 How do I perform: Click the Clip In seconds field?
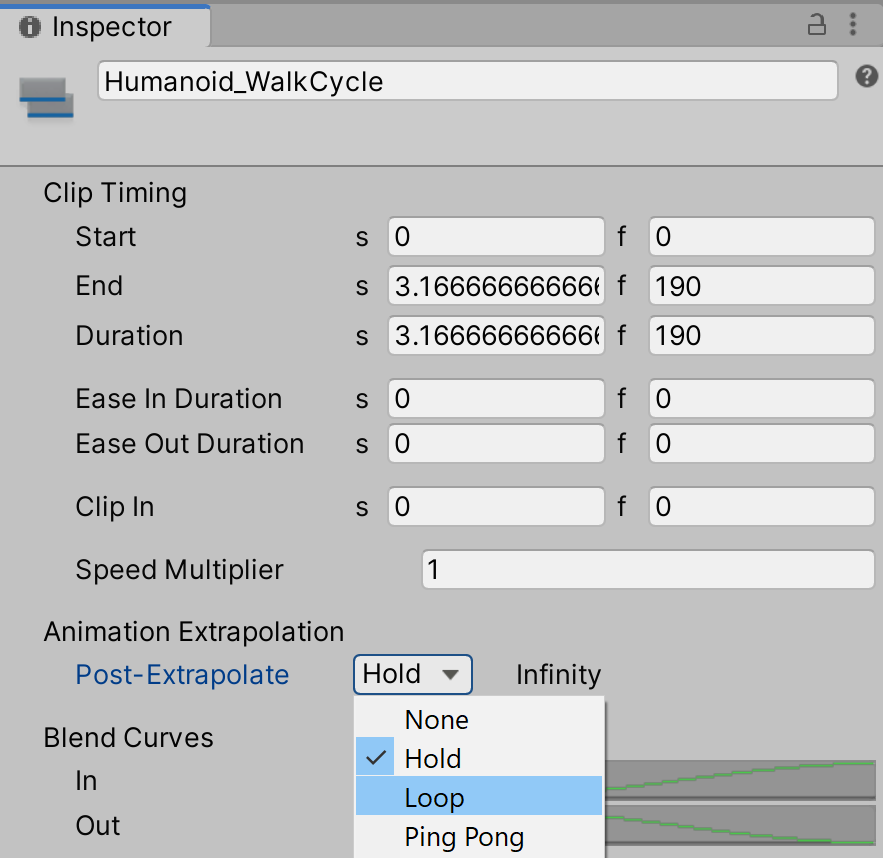click(496, 507)
